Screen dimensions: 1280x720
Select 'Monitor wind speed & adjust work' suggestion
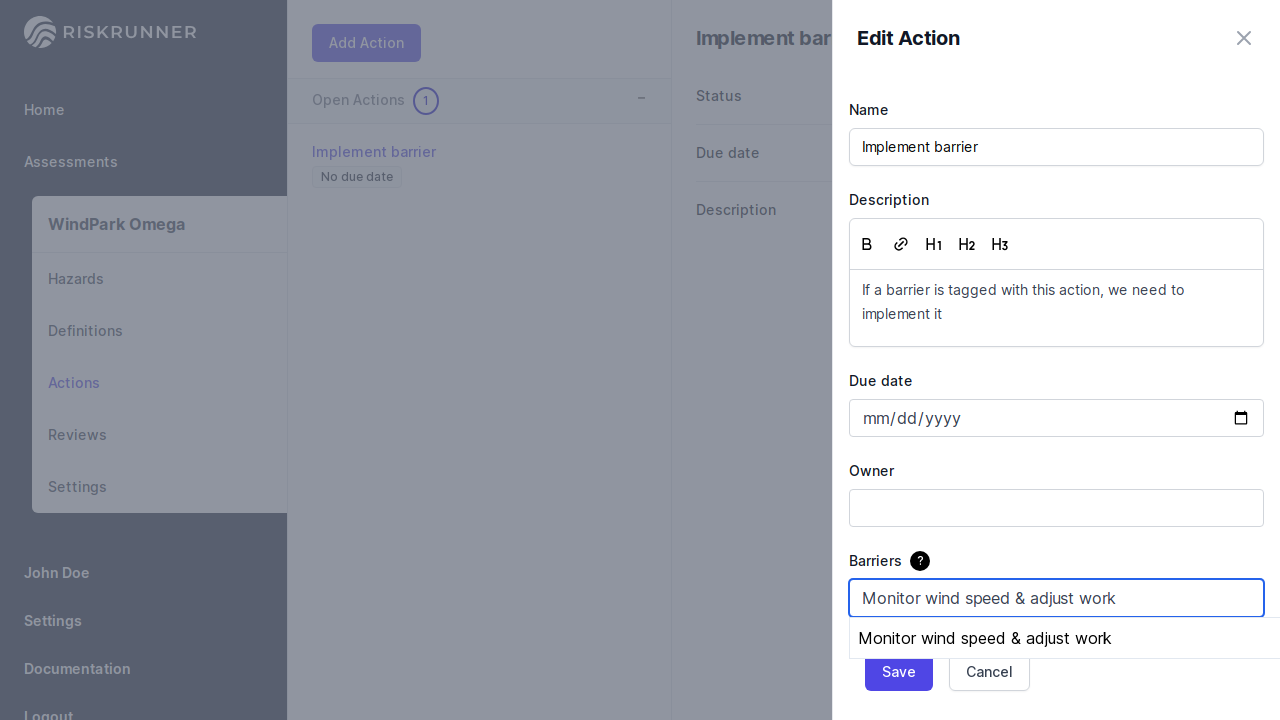pos(985,638)
